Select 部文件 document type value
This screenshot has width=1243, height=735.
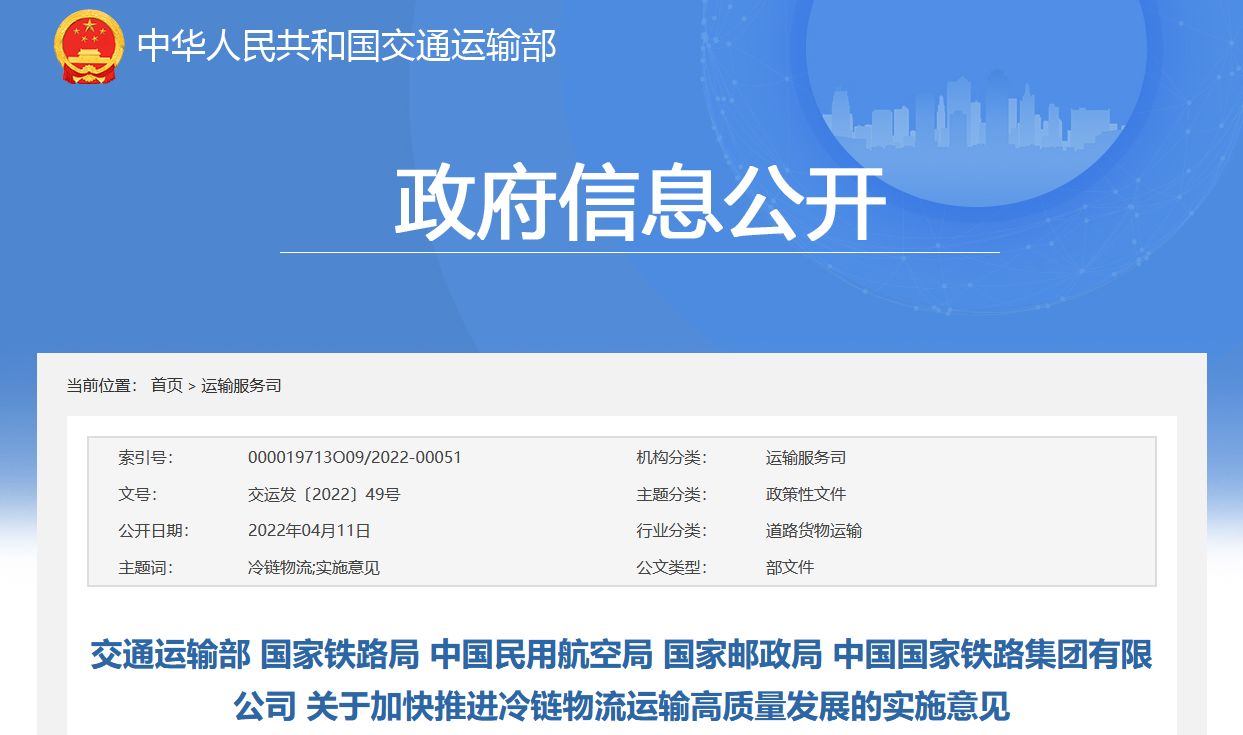pos(790,567)
